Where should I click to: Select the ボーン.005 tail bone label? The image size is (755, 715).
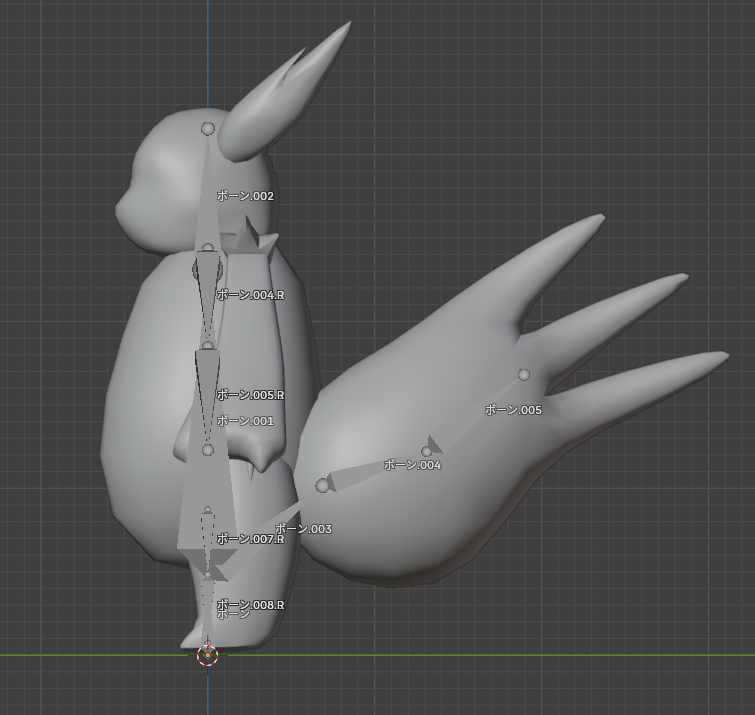tap(513, 410)
